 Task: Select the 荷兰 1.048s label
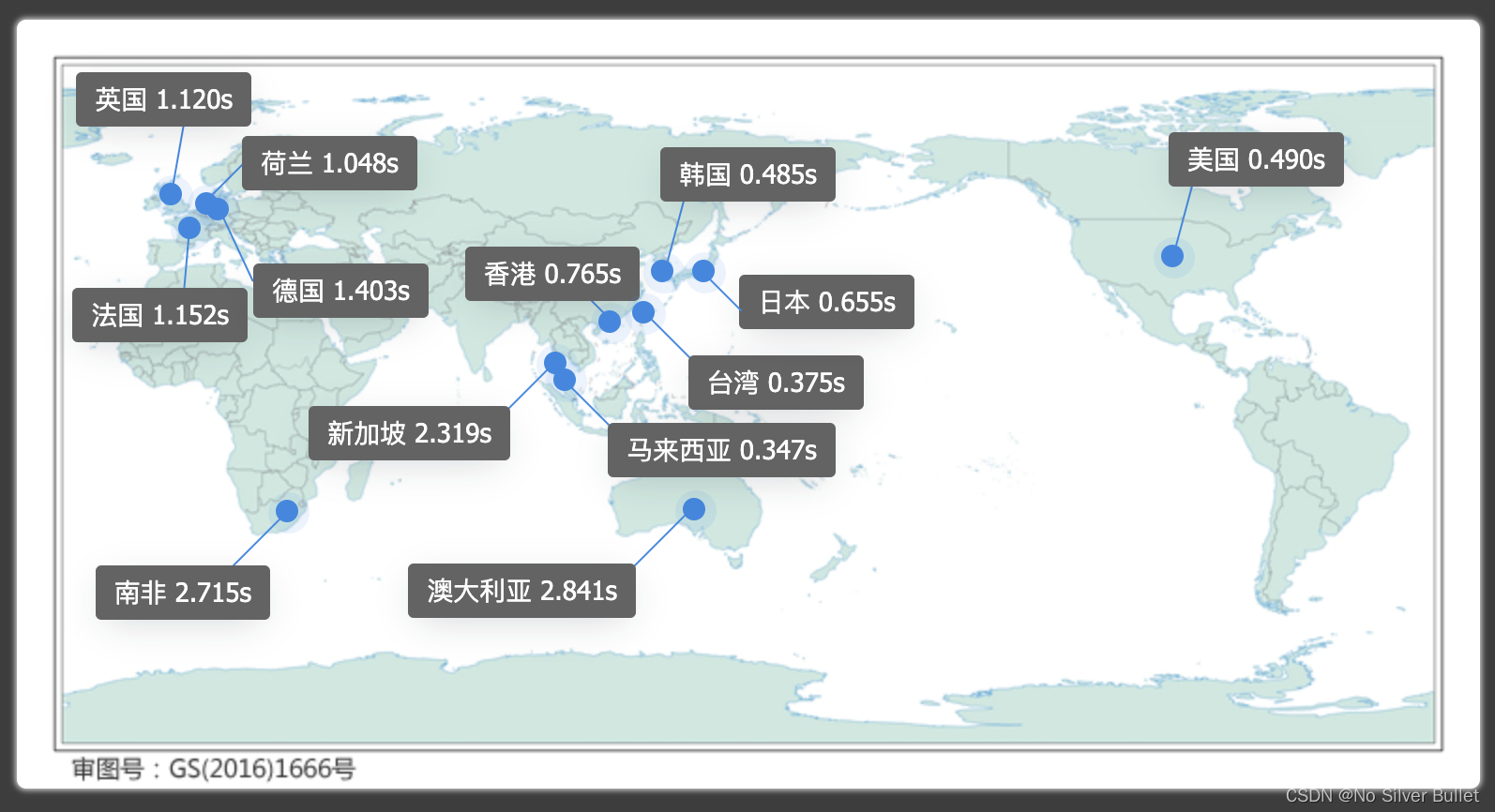point(329,163)
